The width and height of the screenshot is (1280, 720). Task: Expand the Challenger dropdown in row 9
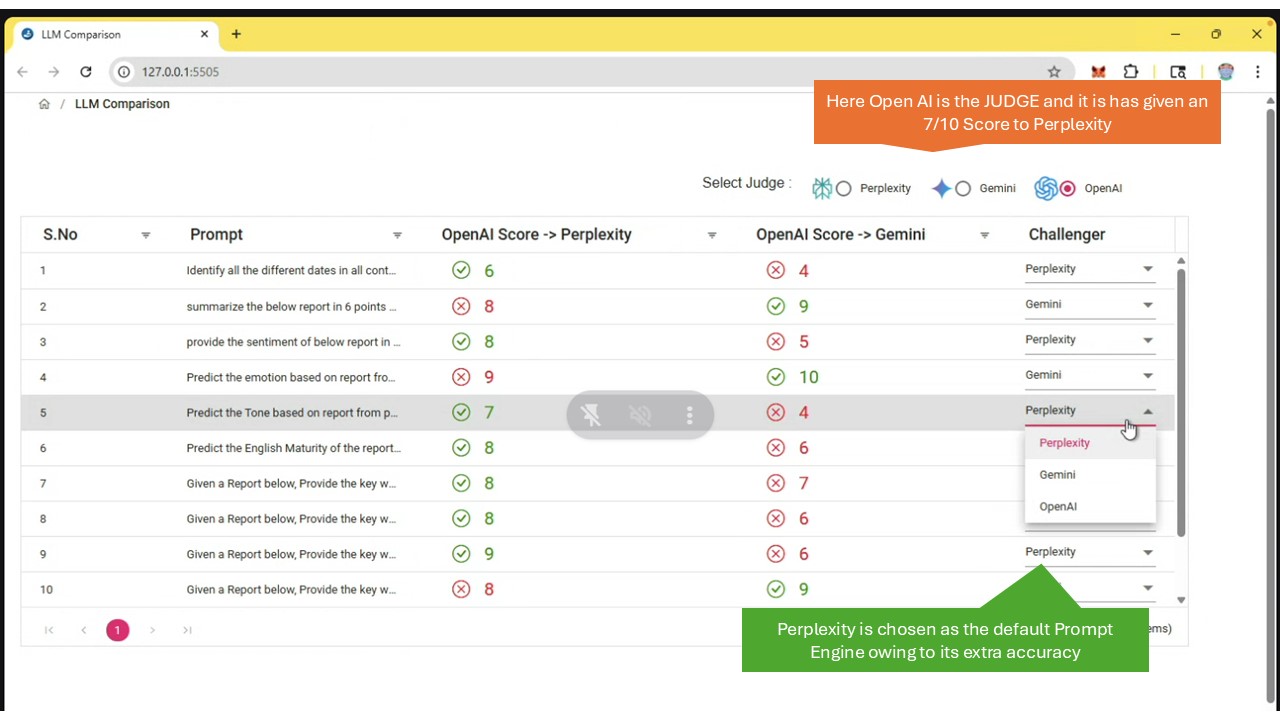point(1148,553)
